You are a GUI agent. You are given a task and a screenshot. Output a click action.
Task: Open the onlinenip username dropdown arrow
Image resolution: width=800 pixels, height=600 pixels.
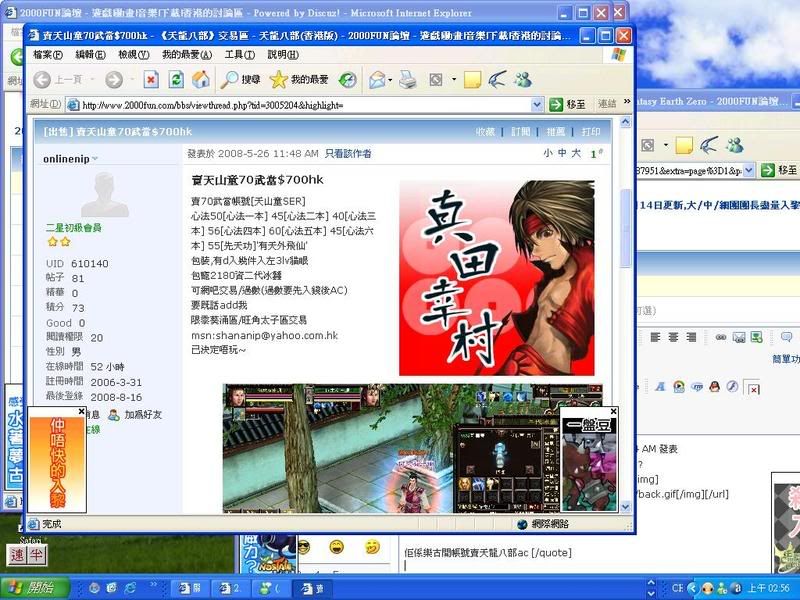(95, 159)
